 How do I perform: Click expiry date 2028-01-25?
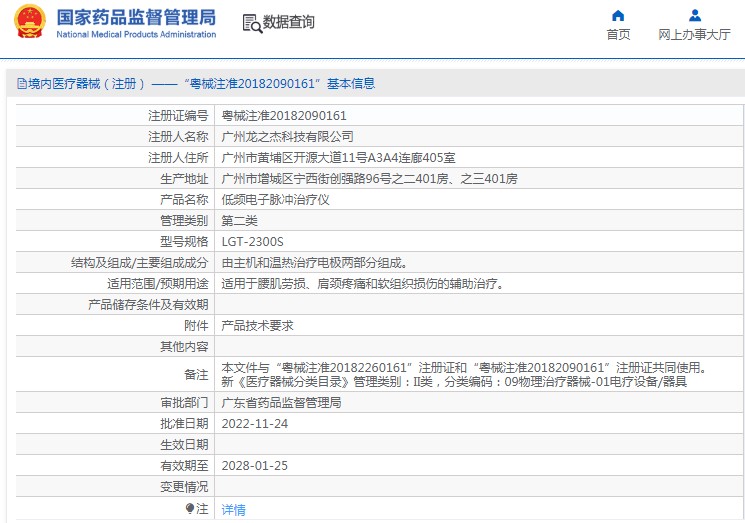(x=255, y=466)
